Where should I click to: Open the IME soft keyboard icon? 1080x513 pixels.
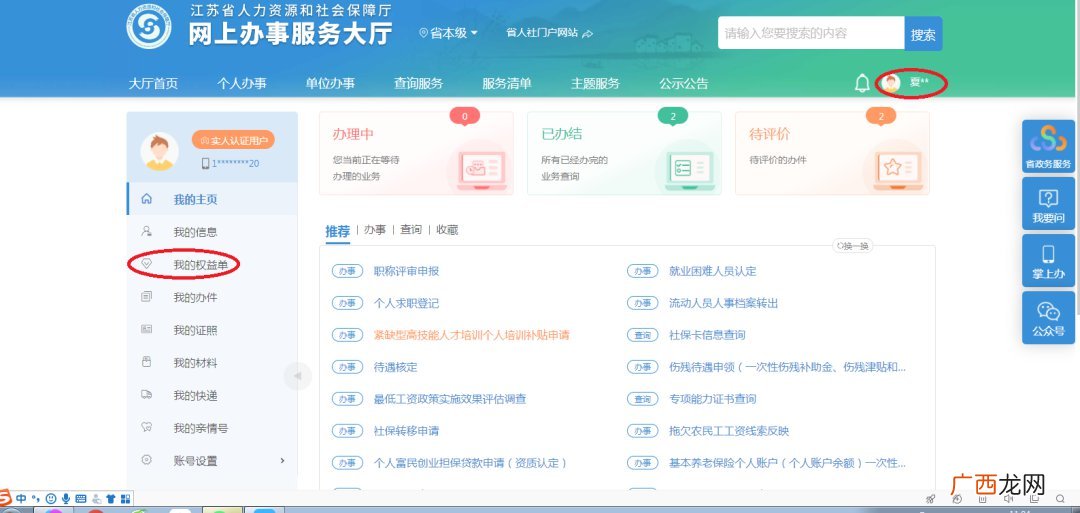coord(81,498)
